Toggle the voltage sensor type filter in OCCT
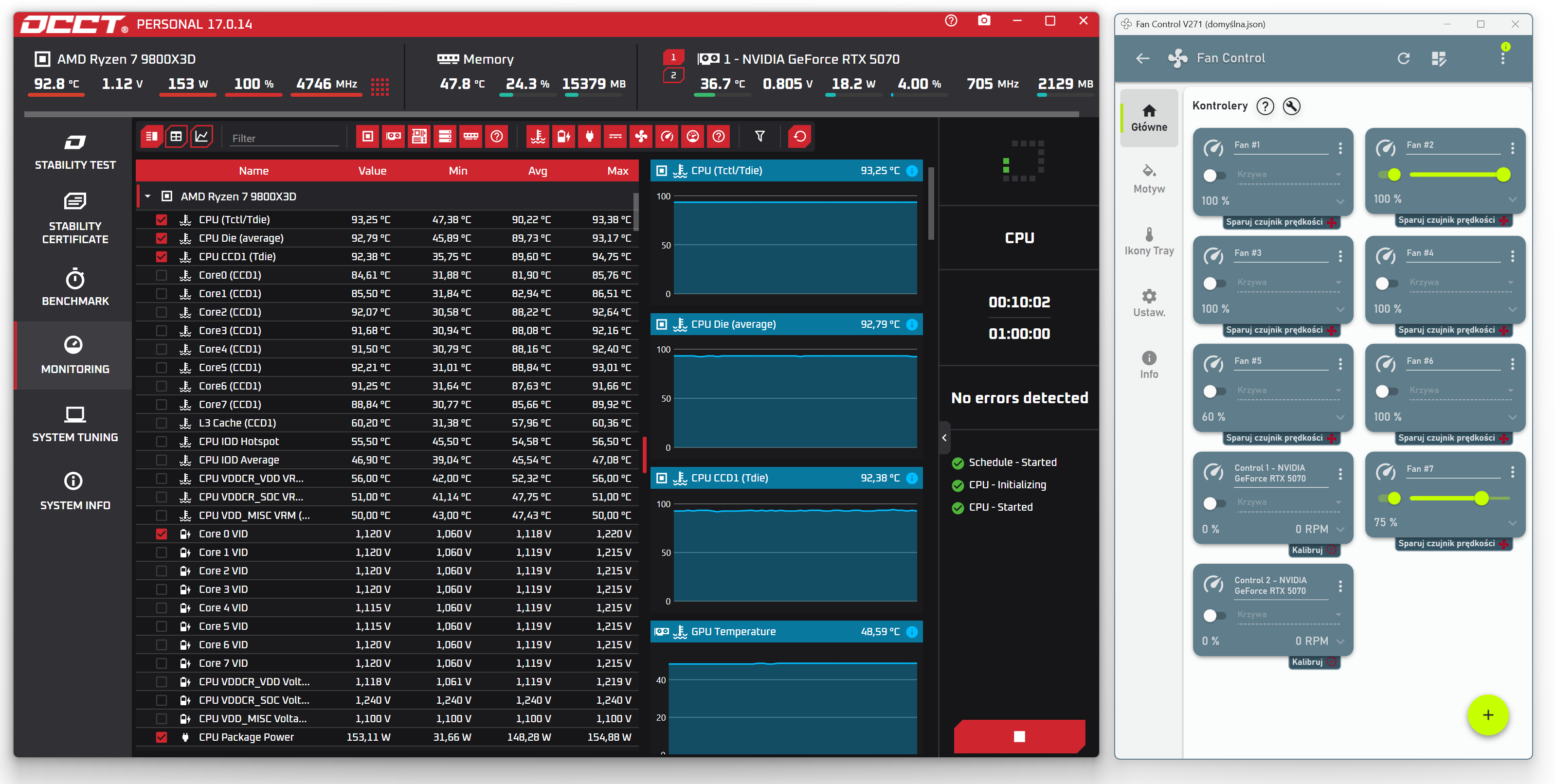Image resolution: width=1555 pixels, height=784 pixels. [x=564, y=136]
